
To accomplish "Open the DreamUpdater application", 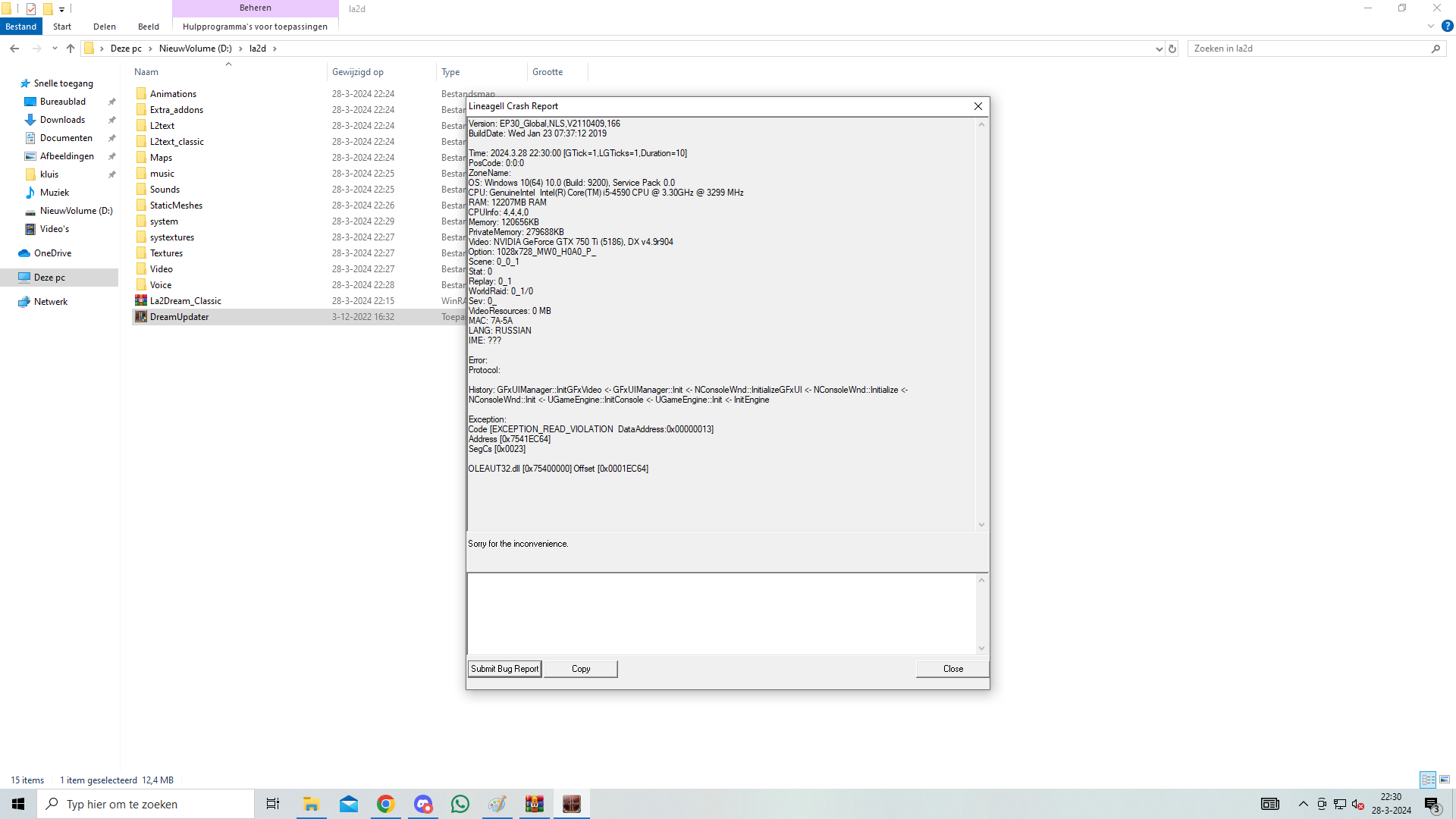I will (179, 316).
